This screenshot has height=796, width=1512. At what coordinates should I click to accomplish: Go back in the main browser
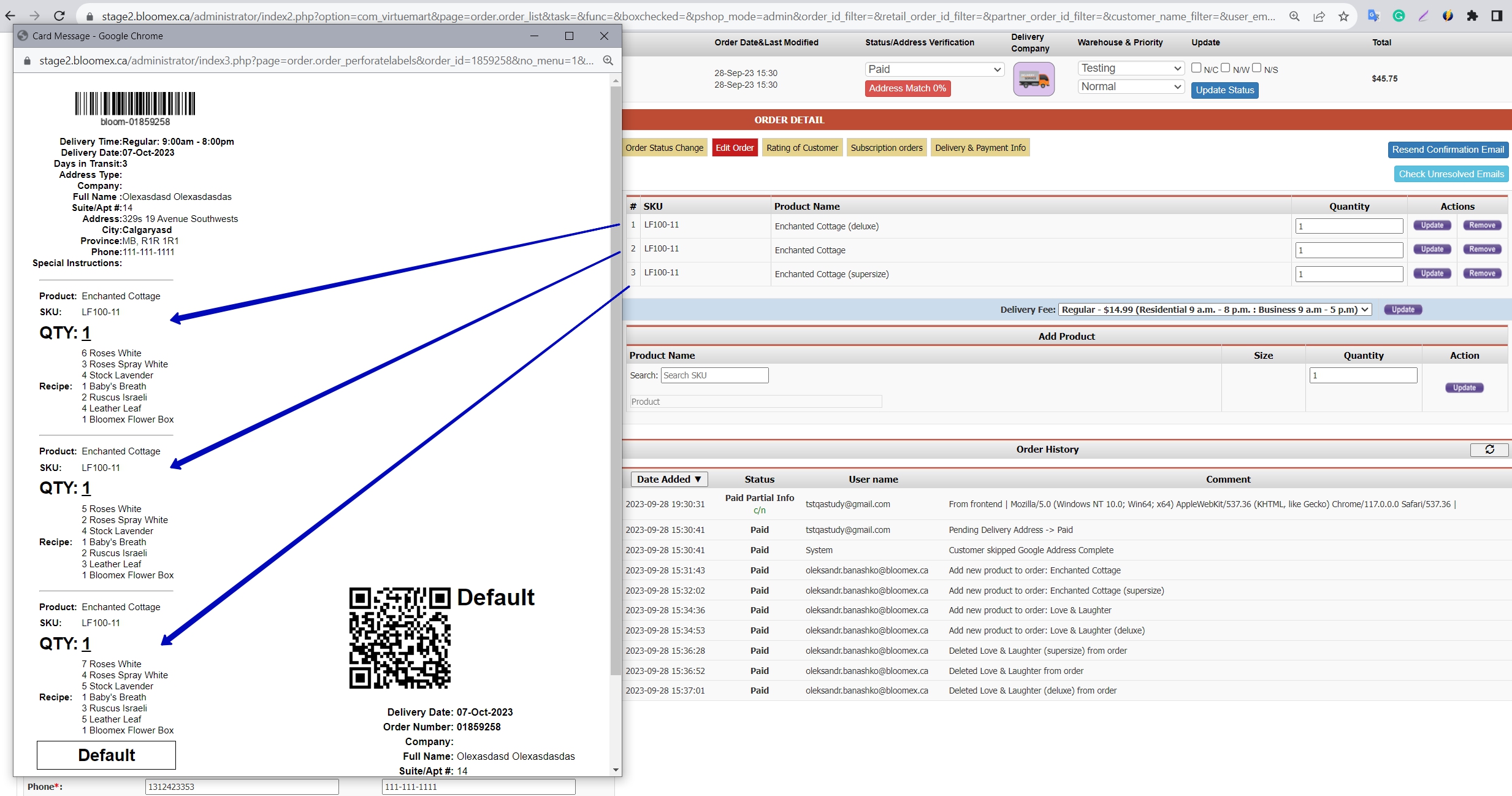click(x=10, y=16)
